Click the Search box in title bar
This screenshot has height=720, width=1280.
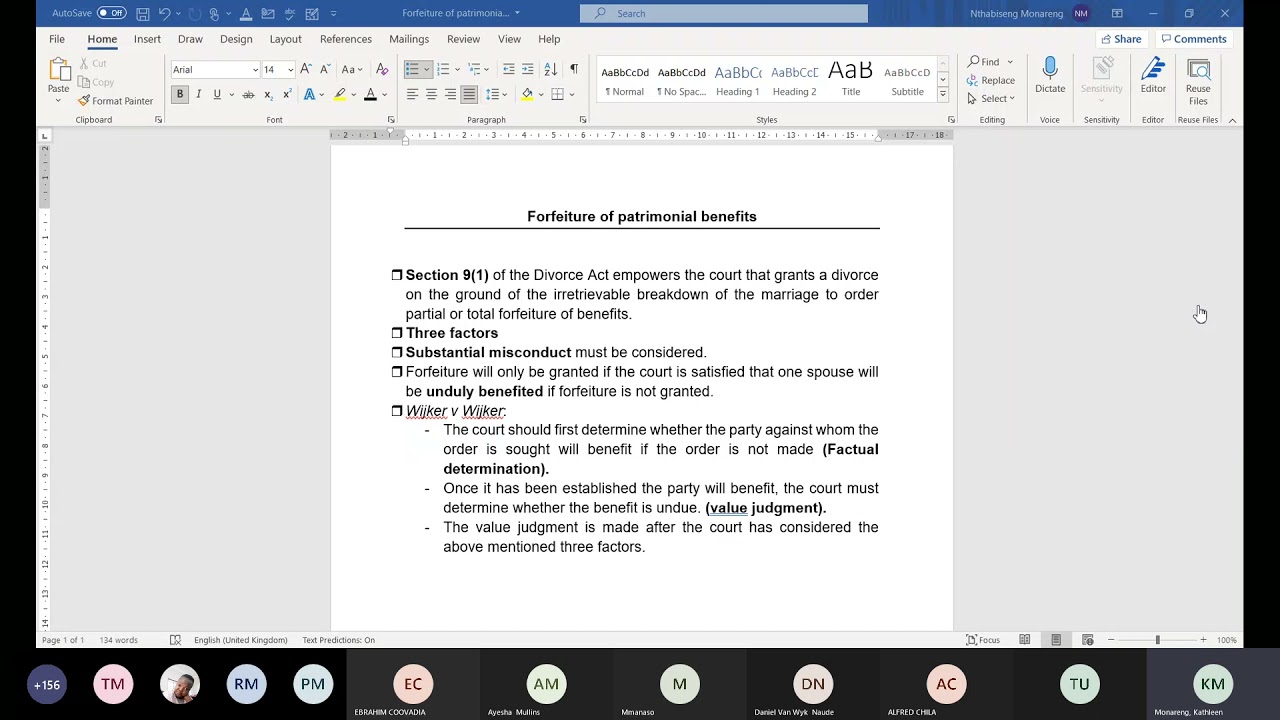click(x=724, y=13)
